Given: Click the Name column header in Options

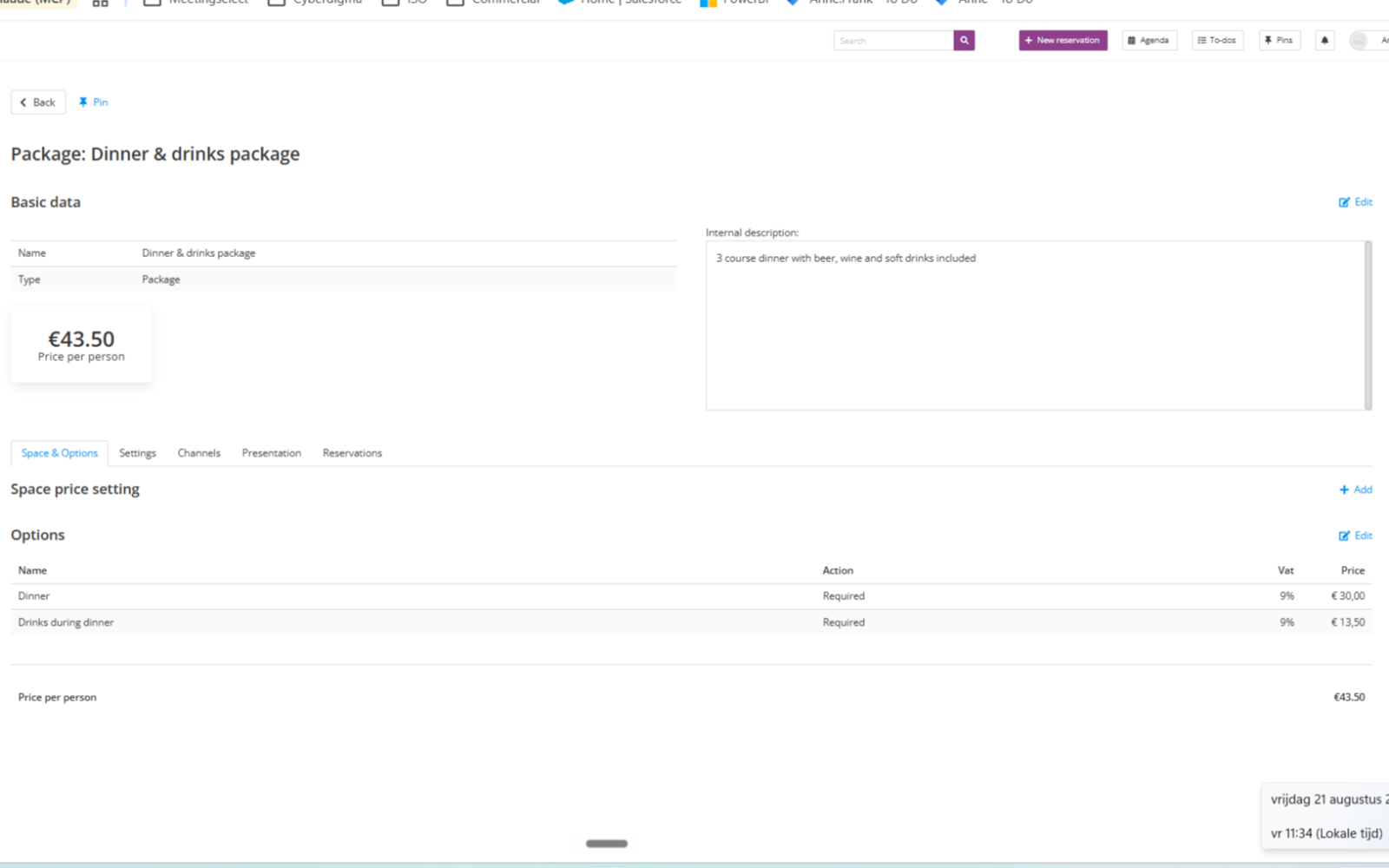Looking at the screenshot, I should coord(32,570).
